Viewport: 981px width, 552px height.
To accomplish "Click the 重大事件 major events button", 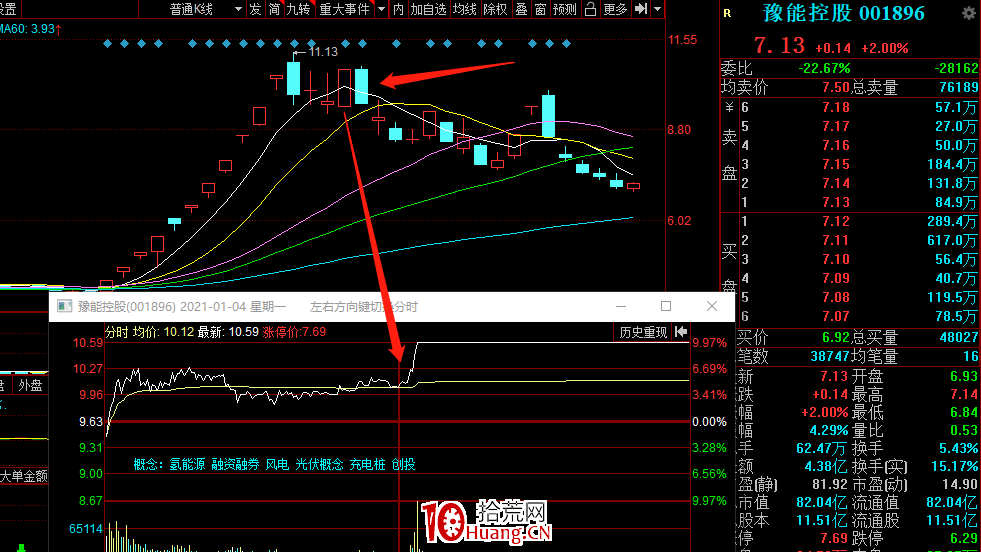I will click(x=344, y=9).
